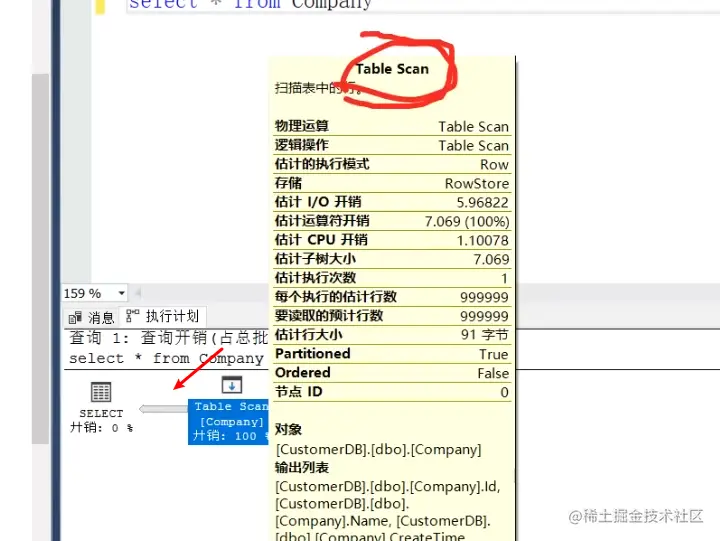The width and height of the screenshot is (720, 541).
Task: Click the 每个执行的估计行数 value 999999
Action: 484,297
